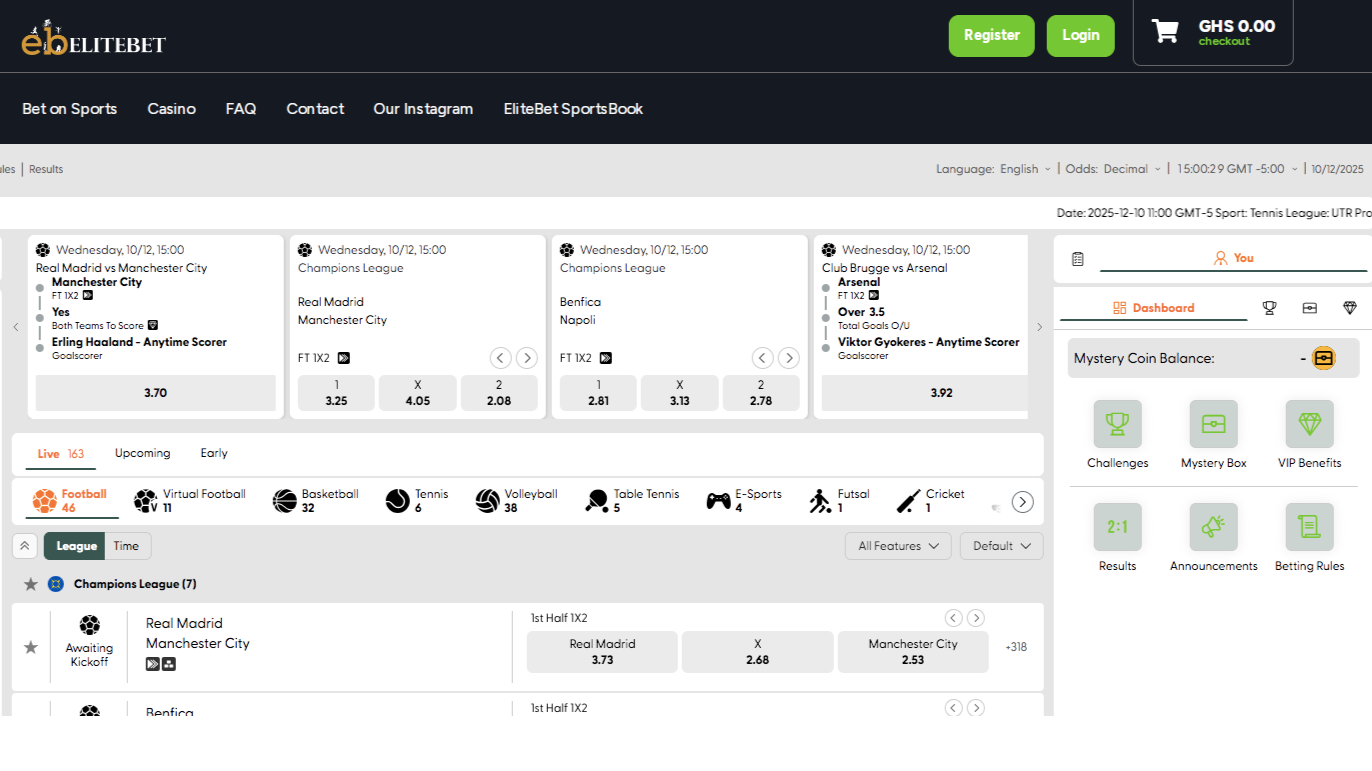The width and height of the screenshot is (1372, 771).
Task: Select the Futsal sport
Action: pos(839,501)
